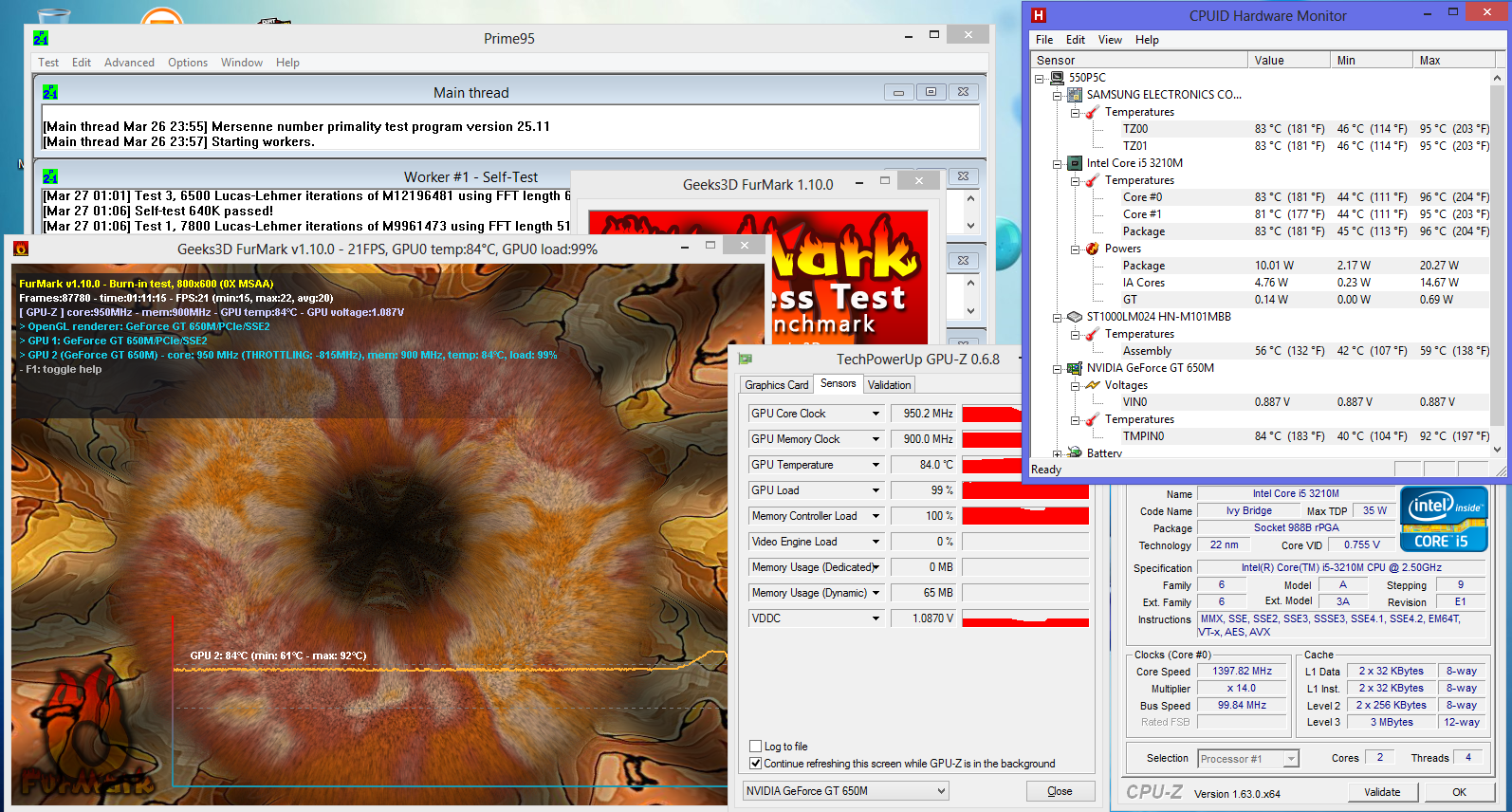
Task: Restore the Main thread child window
Action: click(931, 92)
